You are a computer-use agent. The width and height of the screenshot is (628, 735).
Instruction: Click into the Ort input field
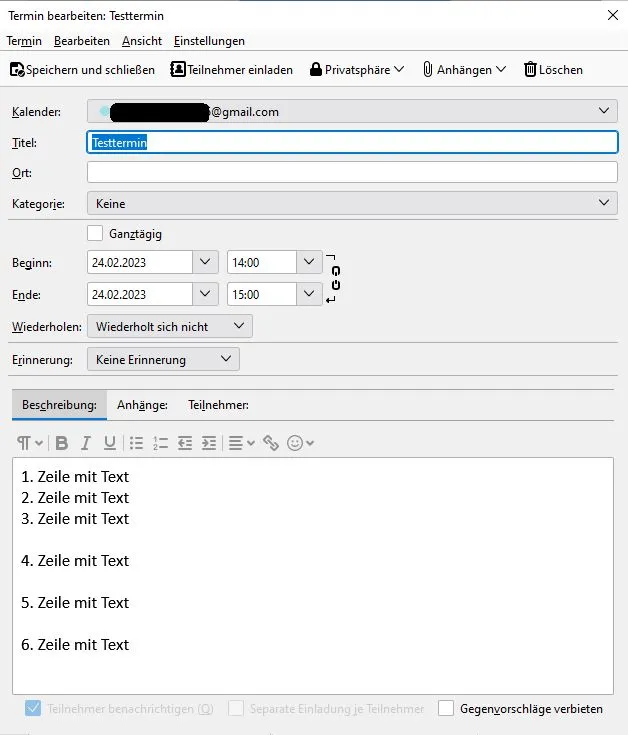click(x=352, y=172)
